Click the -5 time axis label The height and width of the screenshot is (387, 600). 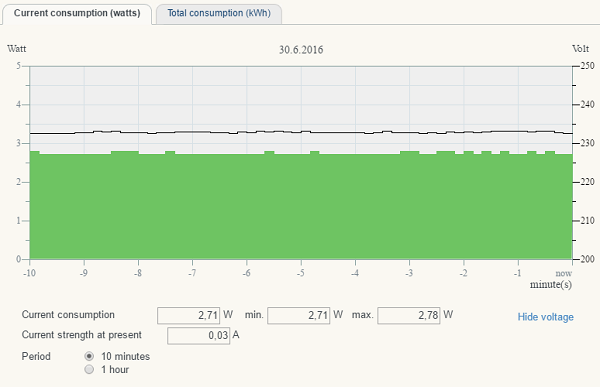(x=301, y=273)
